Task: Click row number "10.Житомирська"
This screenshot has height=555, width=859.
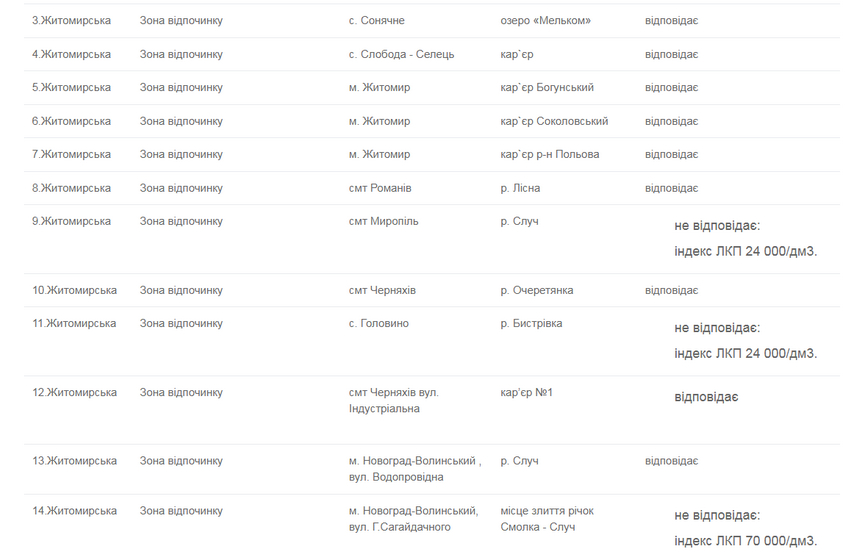Action: pos(74,290)
